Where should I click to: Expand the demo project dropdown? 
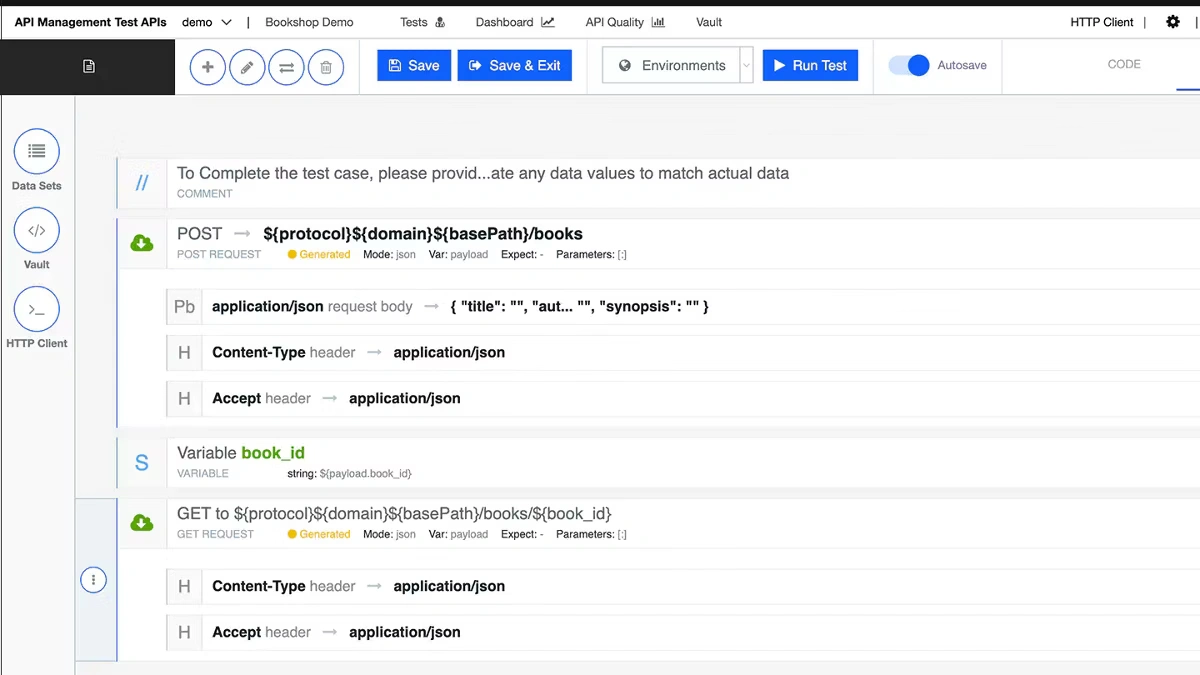[x=207, y=22]
